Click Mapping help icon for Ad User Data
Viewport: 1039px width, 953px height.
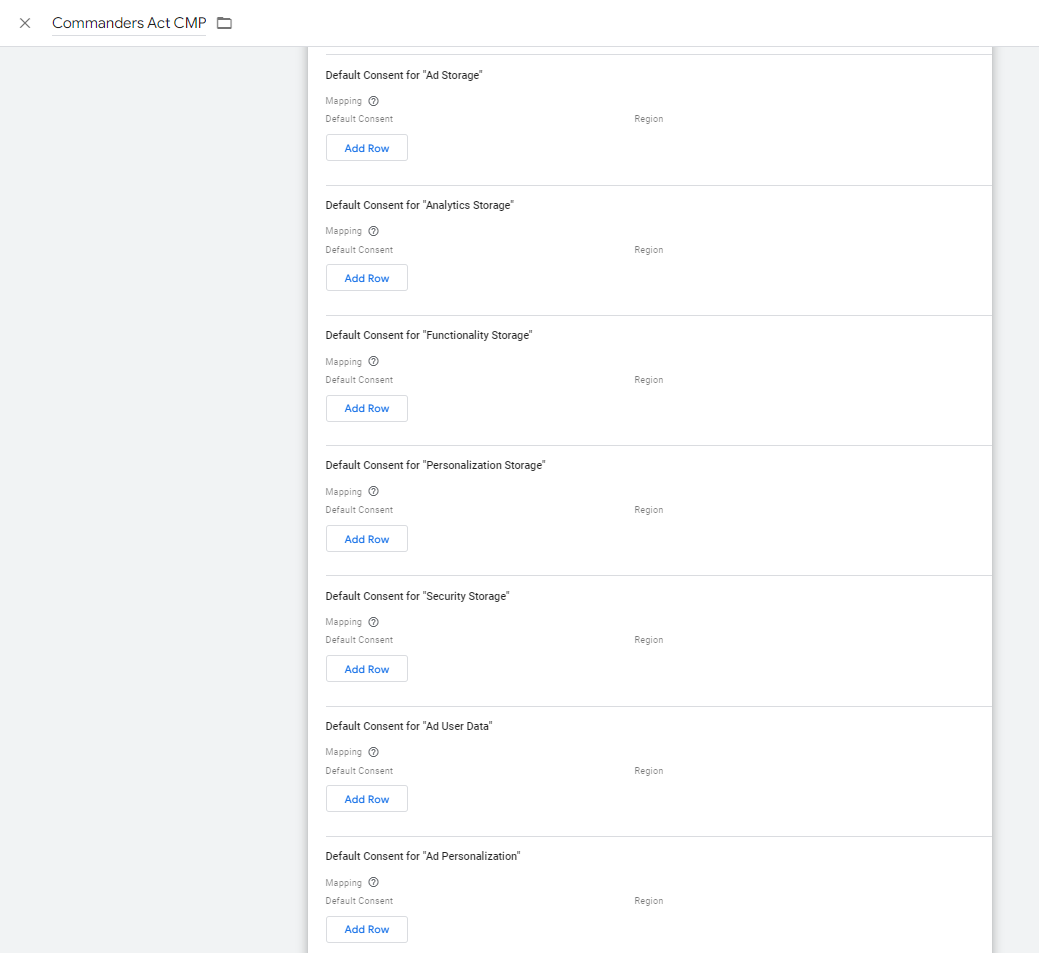coord(374,752)
